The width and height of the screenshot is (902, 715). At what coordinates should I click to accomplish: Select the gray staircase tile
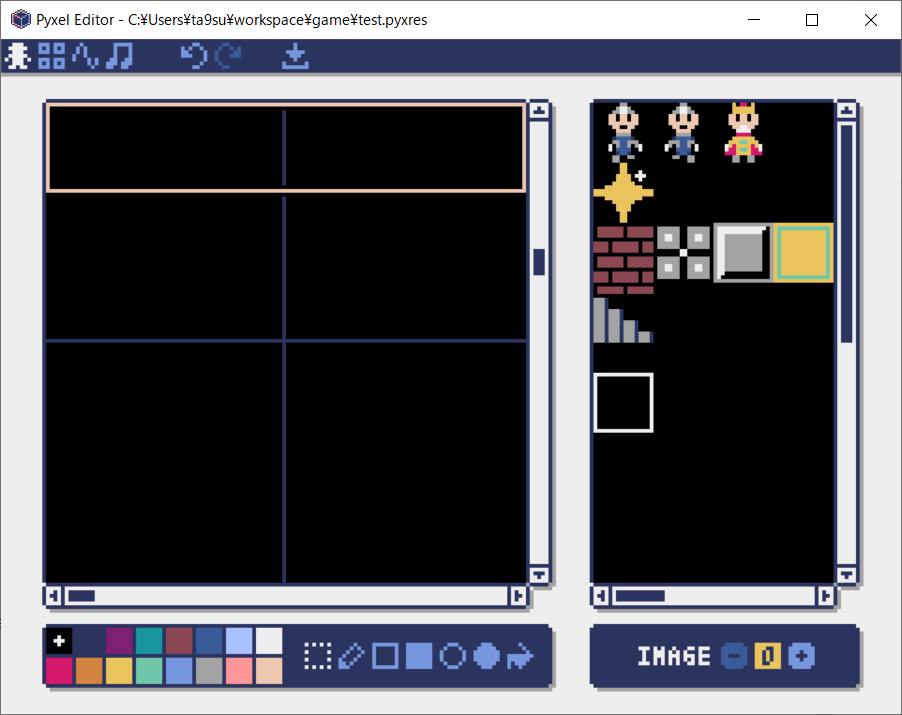624,320
